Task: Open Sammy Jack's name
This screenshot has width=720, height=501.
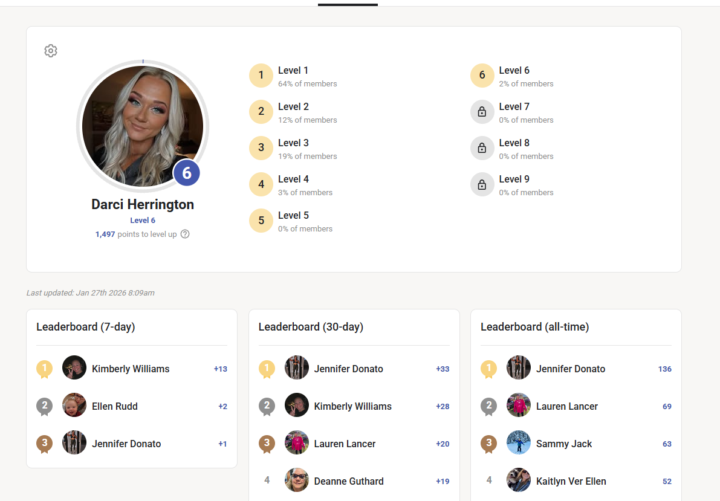Action: tap(564, 444)
